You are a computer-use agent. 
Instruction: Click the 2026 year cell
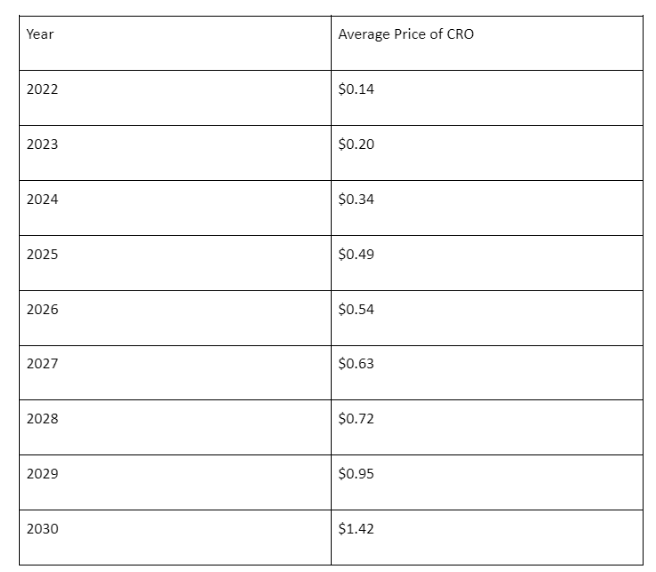click(43, 309)
